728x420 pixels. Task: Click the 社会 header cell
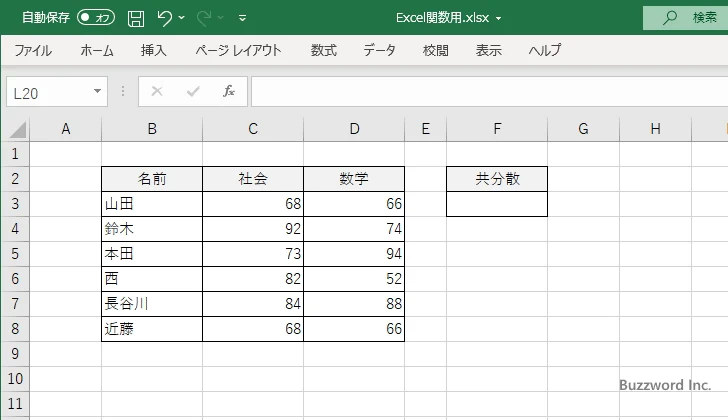(253, 179)
